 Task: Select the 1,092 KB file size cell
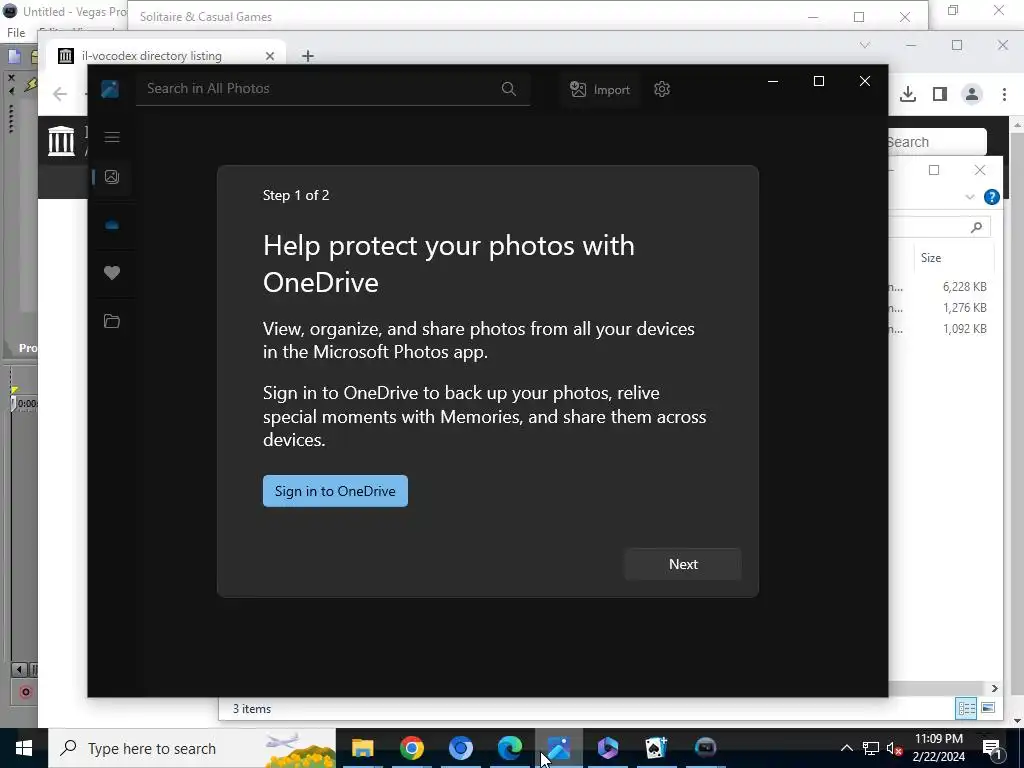point(964,328)
